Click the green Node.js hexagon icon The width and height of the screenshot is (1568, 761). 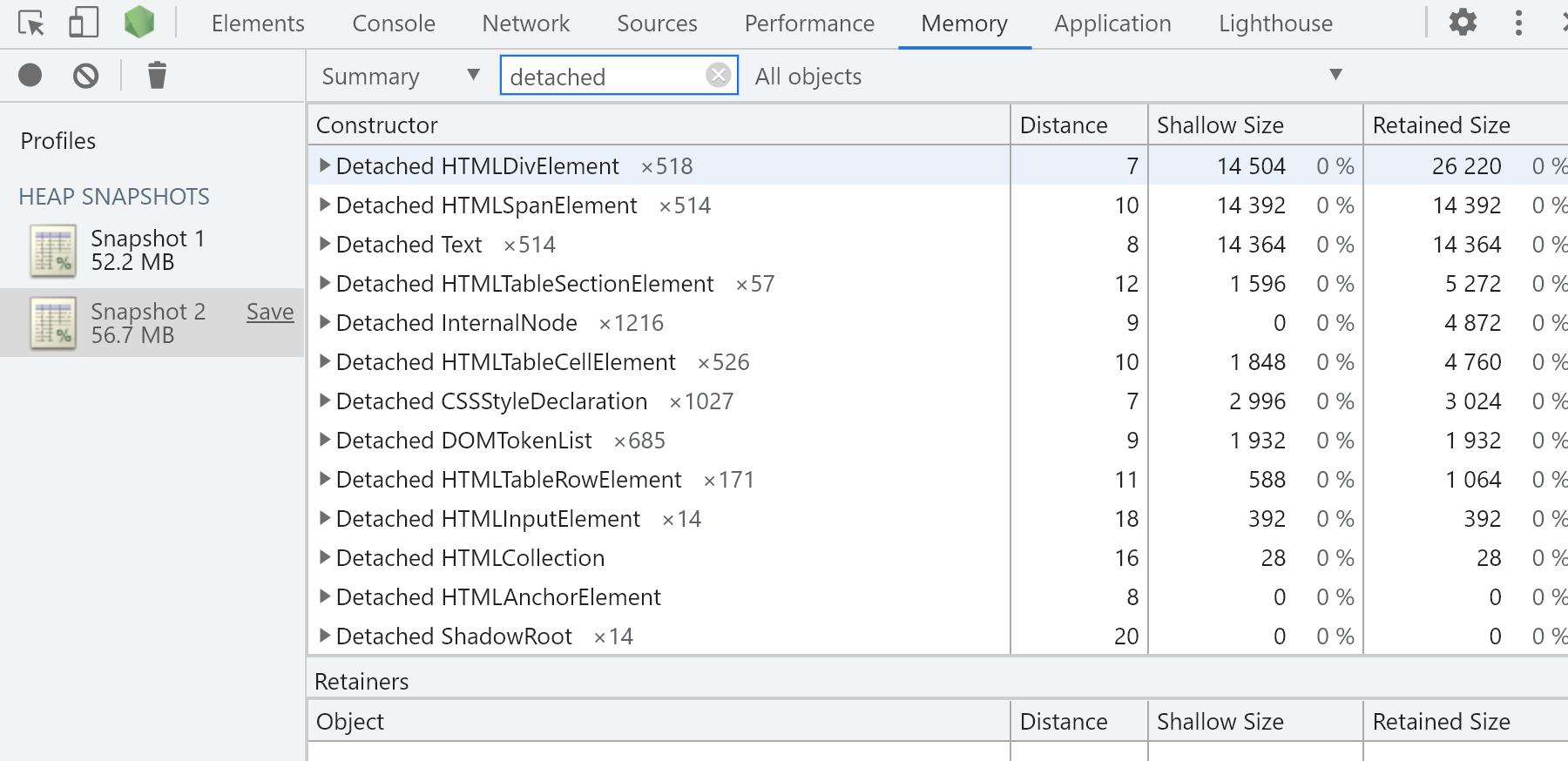coord(139,23)
